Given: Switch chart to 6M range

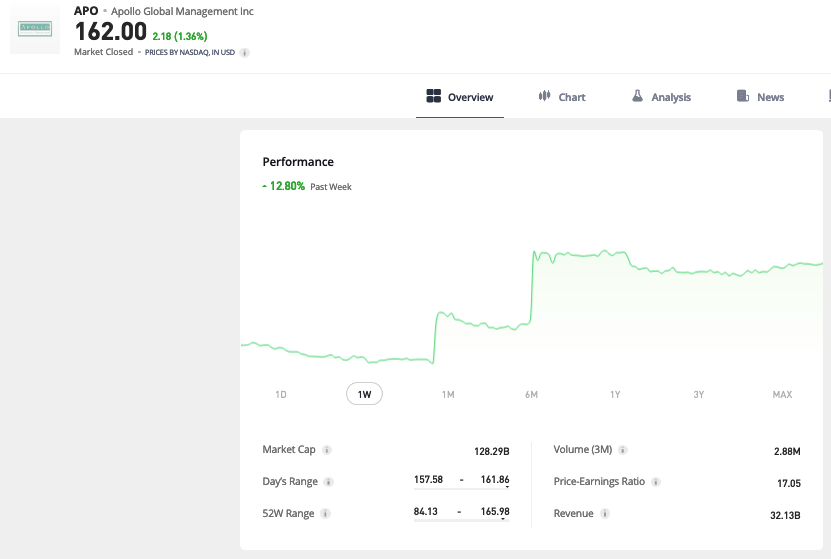Looking at the screenshot, I should click(531, 395).
